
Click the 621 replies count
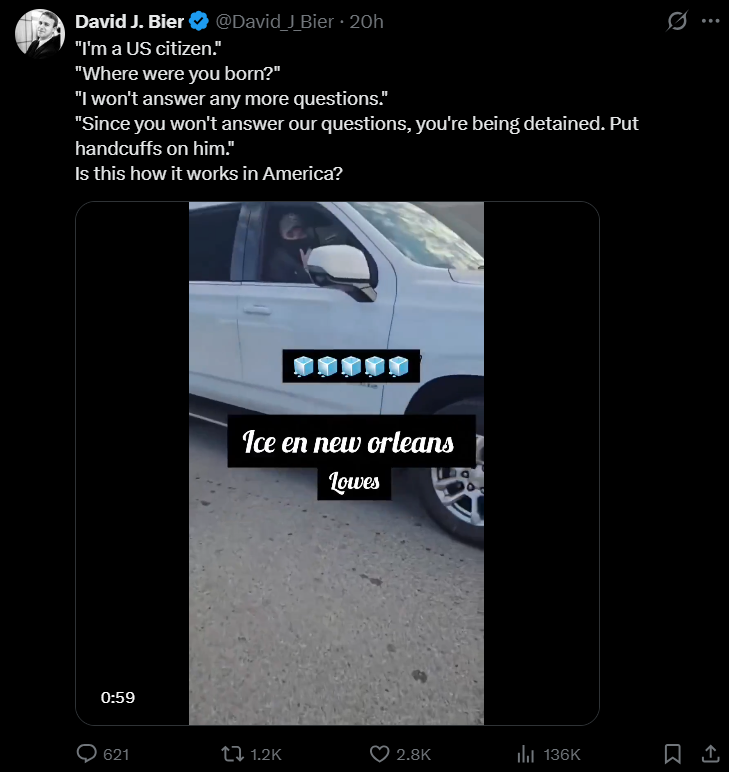[x=116, y=754]
